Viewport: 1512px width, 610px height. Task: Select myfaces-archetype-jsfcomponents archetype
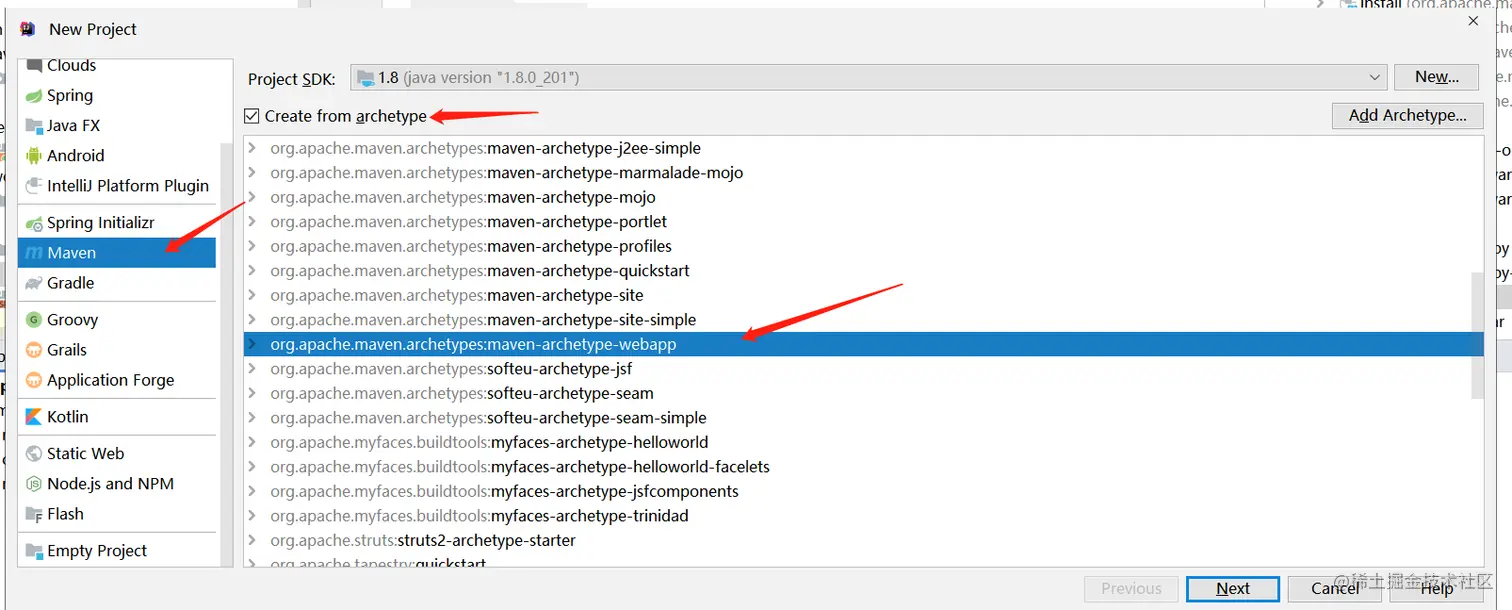864,491
